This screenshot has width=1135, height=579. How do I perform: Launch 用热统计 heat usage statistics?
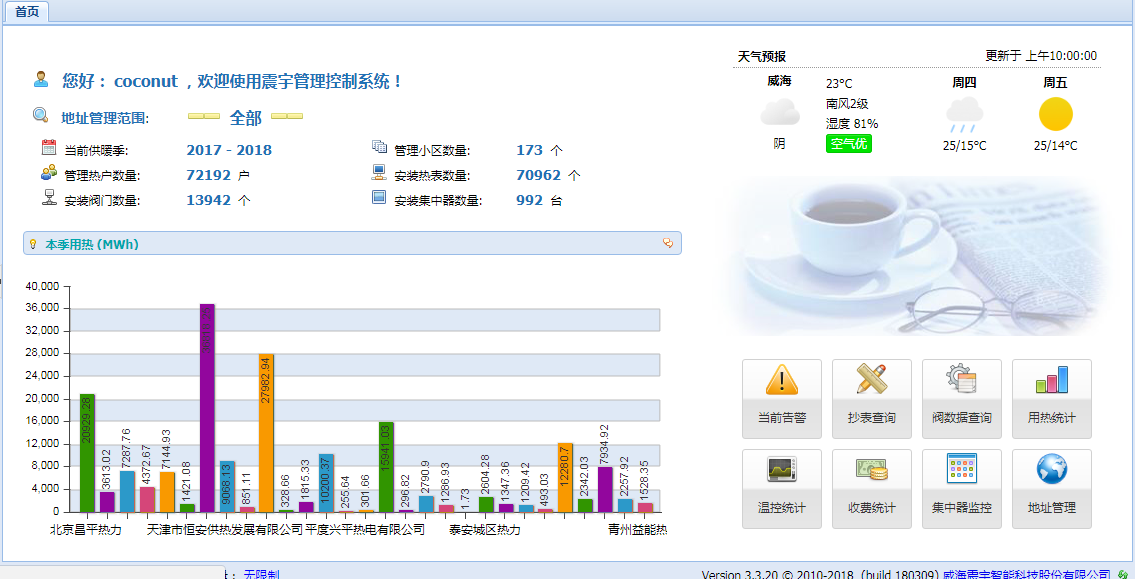(1051, 398)
